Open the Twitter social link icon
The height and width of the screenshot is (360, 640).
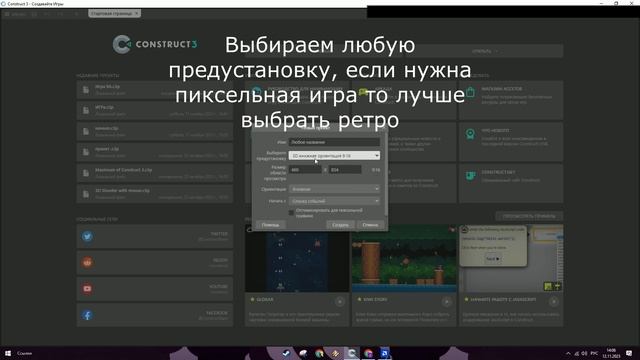tap(87, 236)
